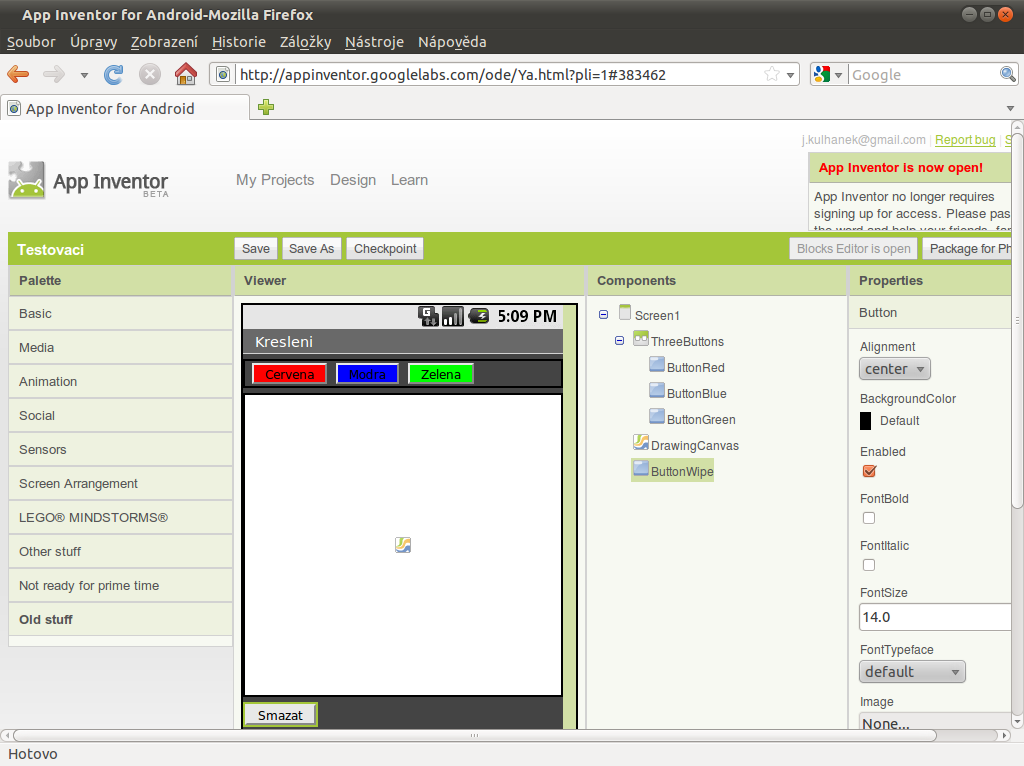Click the App Inventor Android logo
The width and height of the screenshot is (1024, 766).
pos(26,180)
